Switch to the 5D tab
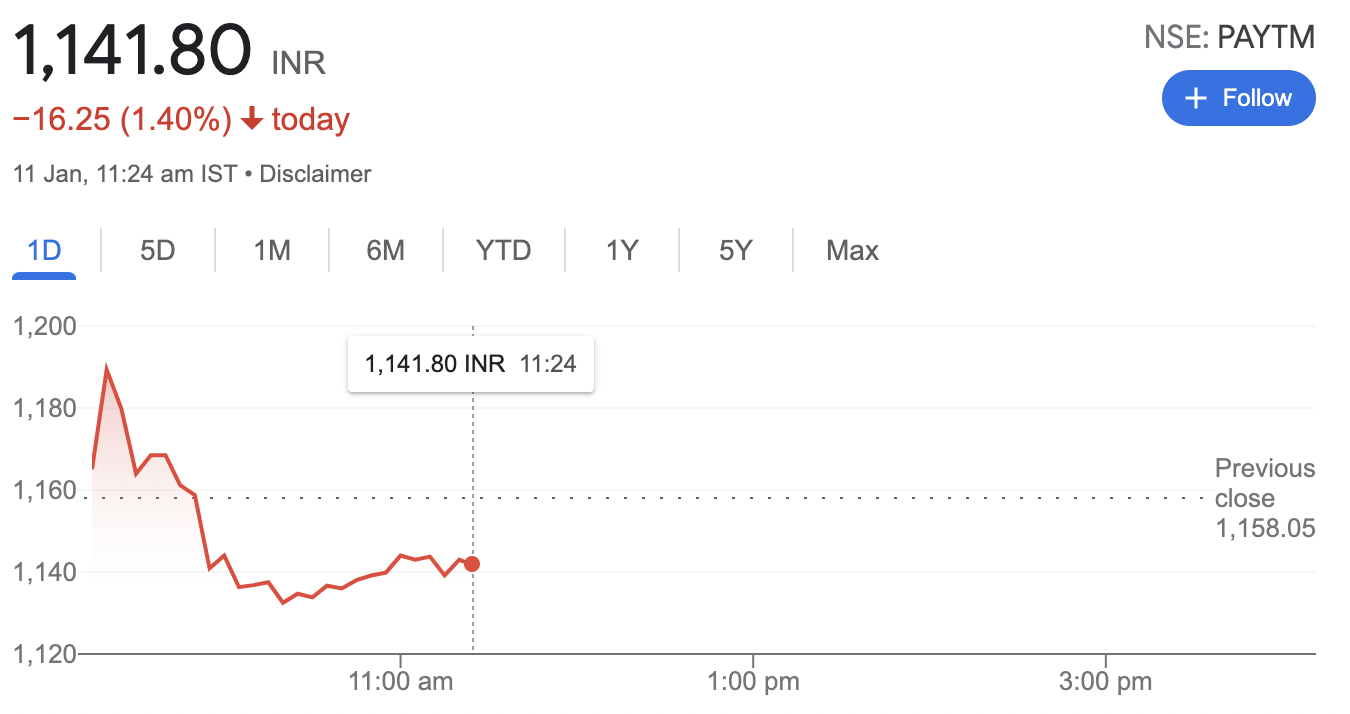1350x714 pixels. [x=157, y=250]
